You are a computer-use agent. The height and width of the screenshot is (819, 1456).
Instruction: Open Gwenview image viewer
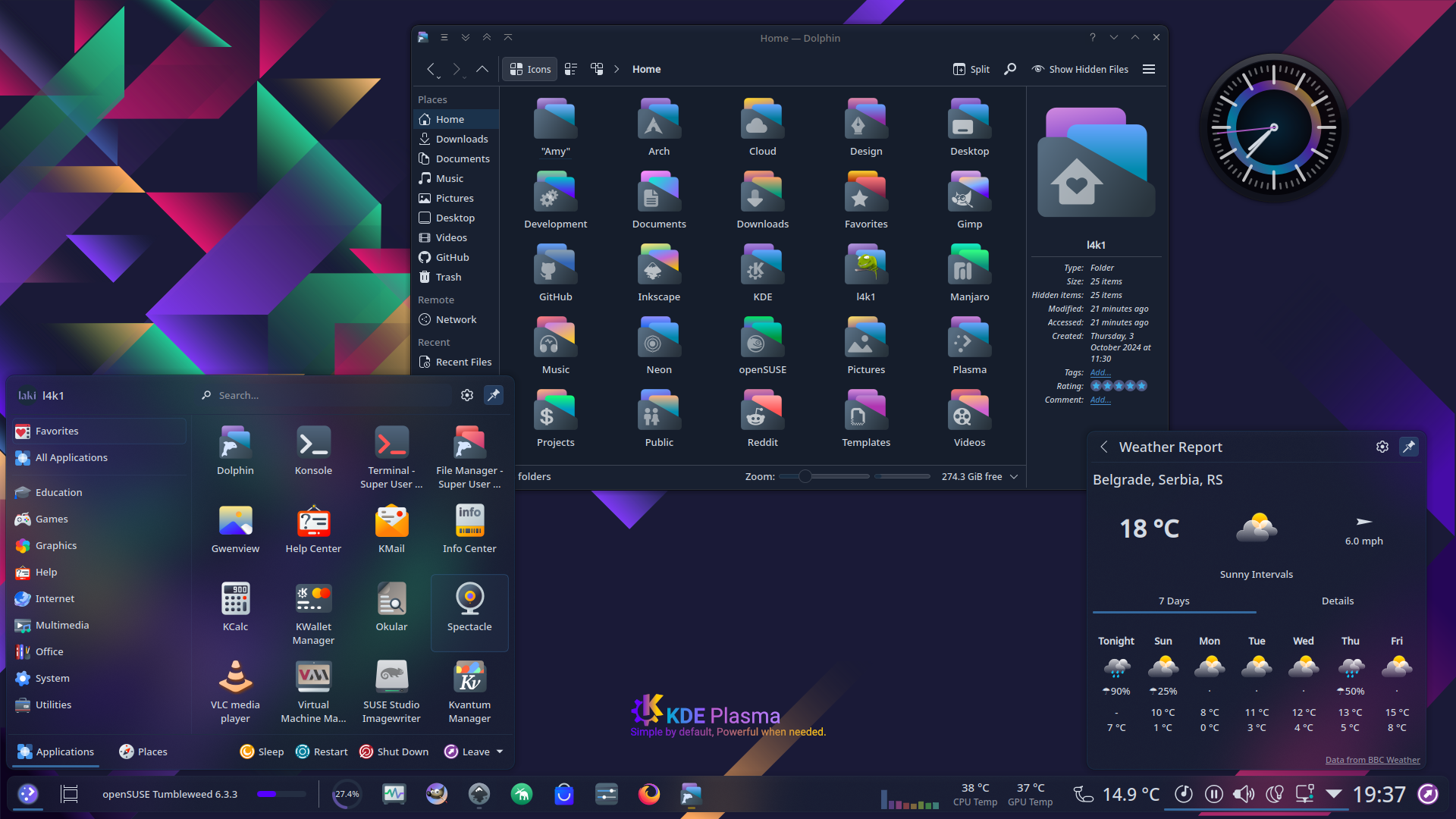pos(235,529)
